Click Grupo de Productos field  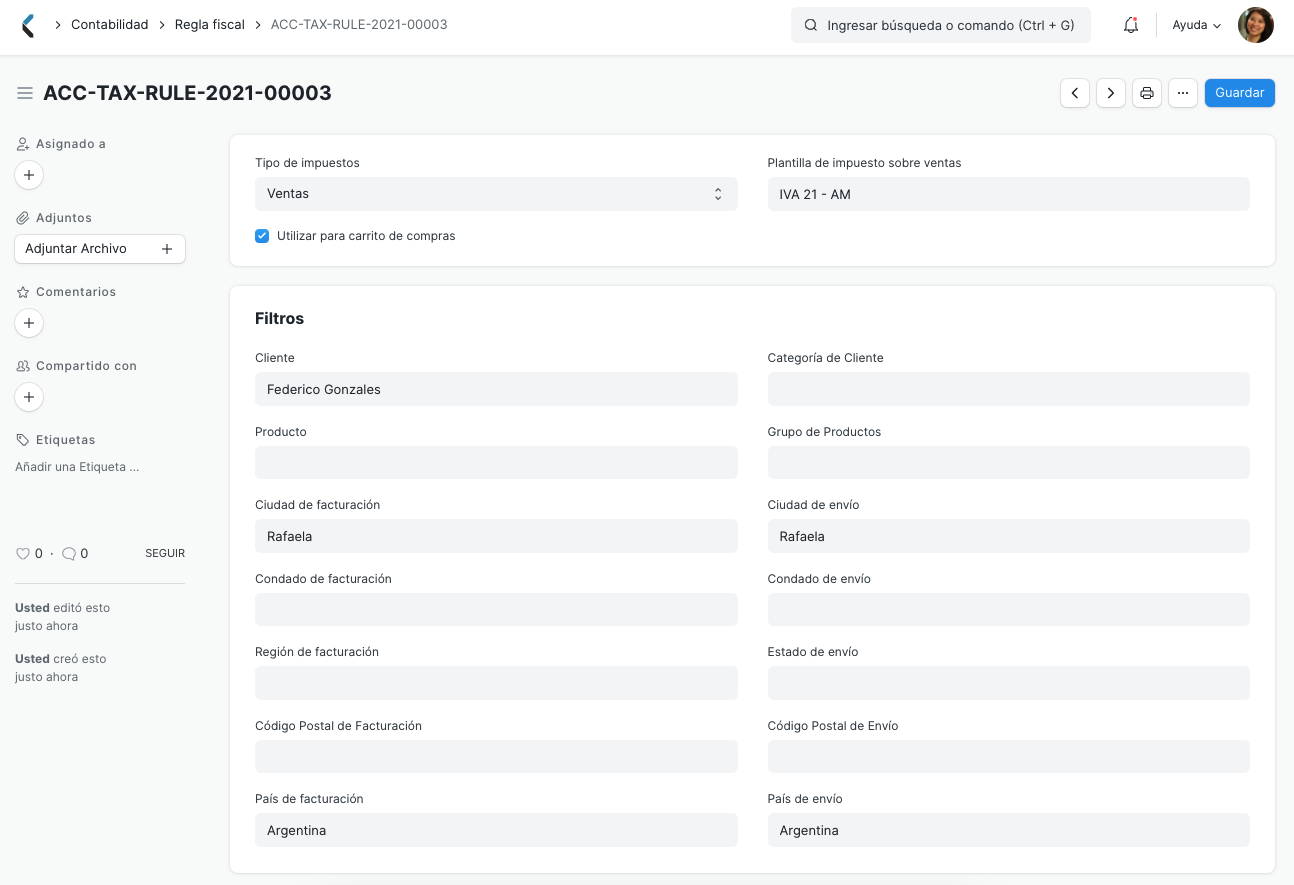1009,463
